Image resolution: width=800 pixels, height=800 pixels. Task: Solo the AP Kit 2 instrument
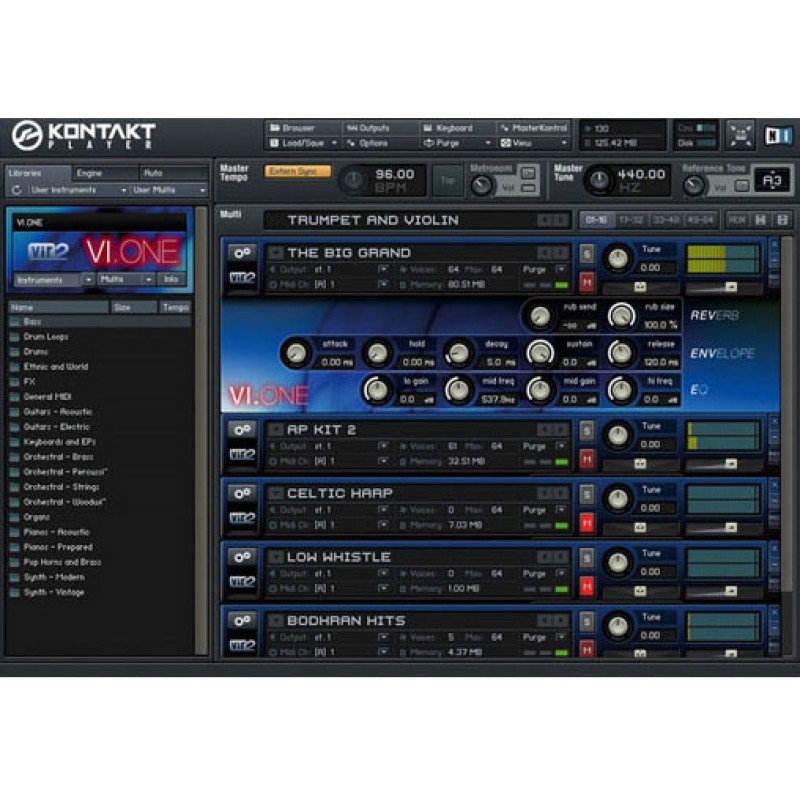[587, 431]
